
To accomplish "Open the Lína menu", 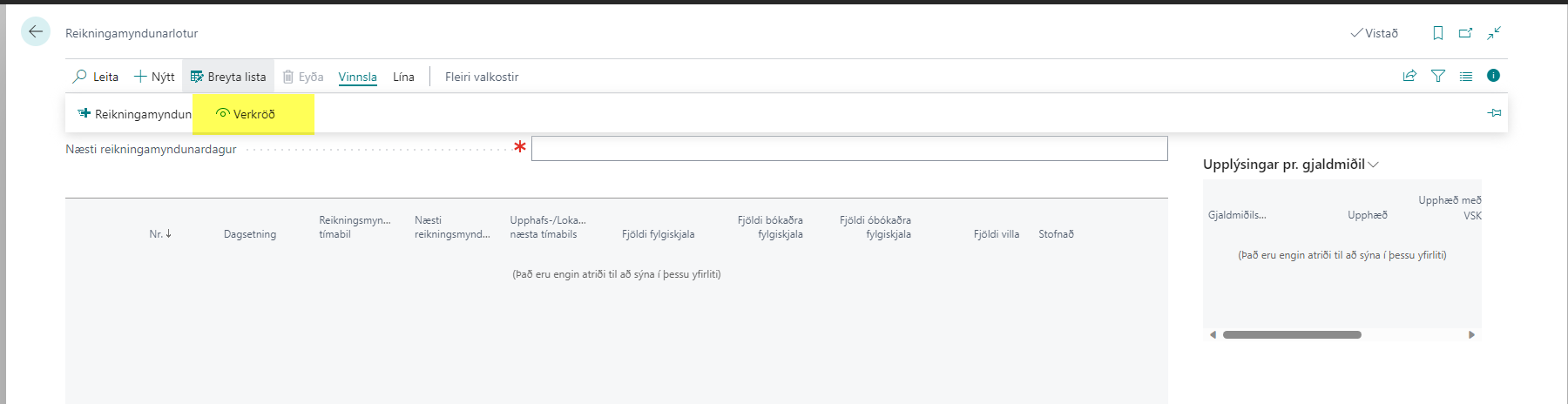I will [403, 77].
